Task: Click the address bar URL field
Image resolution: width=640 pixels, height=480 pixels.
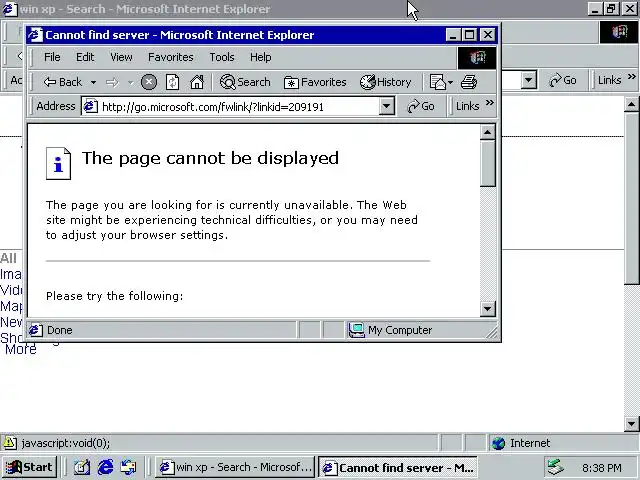Action: tap(239, 107)
